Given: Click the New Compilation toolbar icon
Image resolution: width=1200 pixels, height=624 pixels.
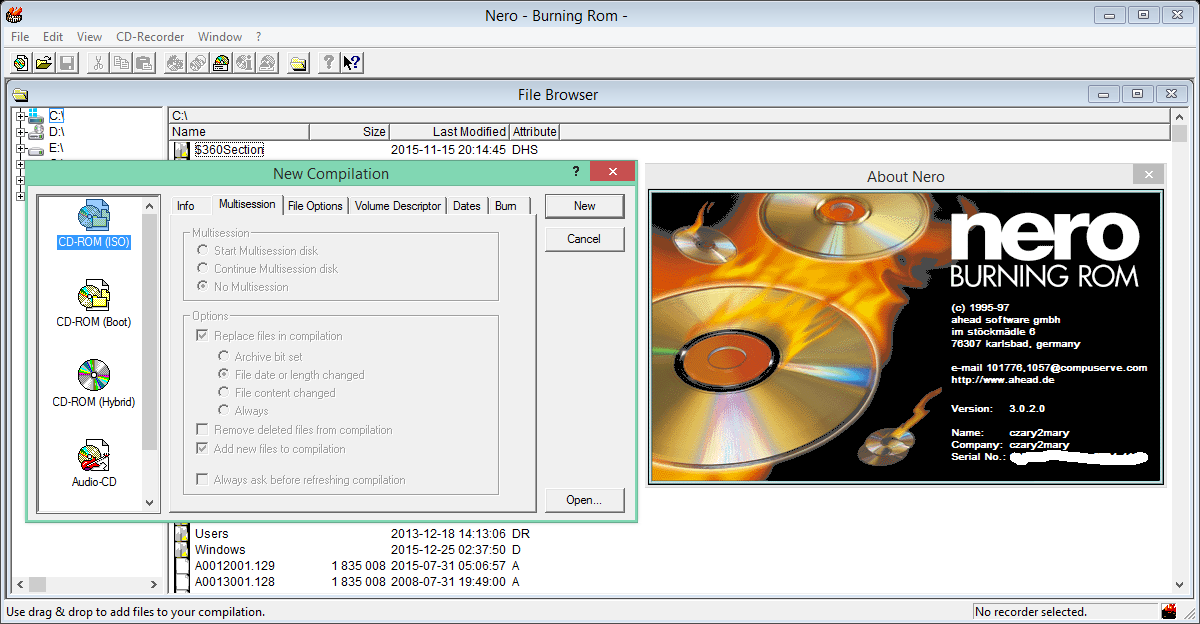Looking at the screenshot, I should click(x=21, y=63).
